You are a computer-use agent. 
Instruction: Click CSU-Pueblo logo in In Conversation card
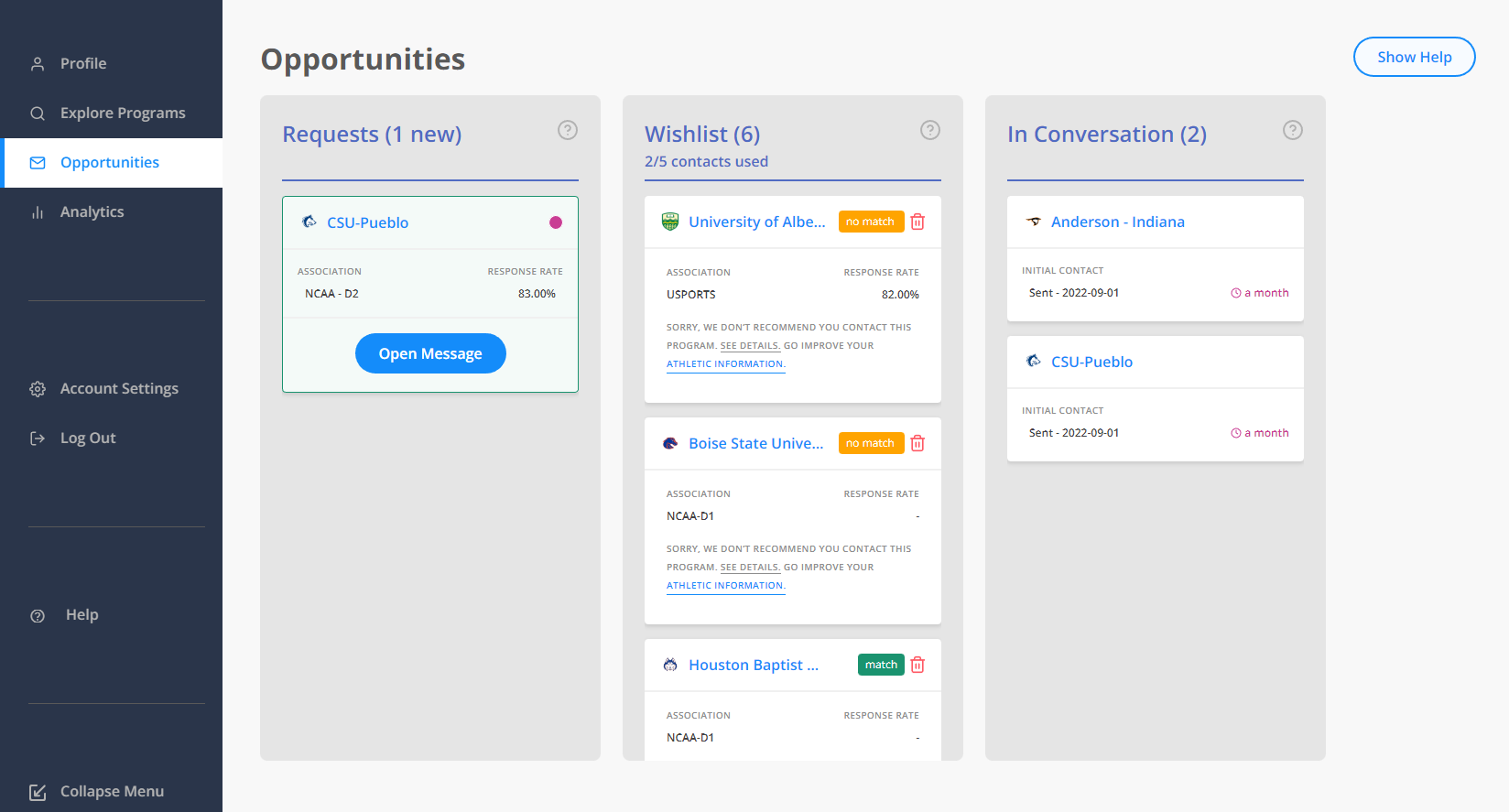pyautogui.click(x=1034, y=361)
